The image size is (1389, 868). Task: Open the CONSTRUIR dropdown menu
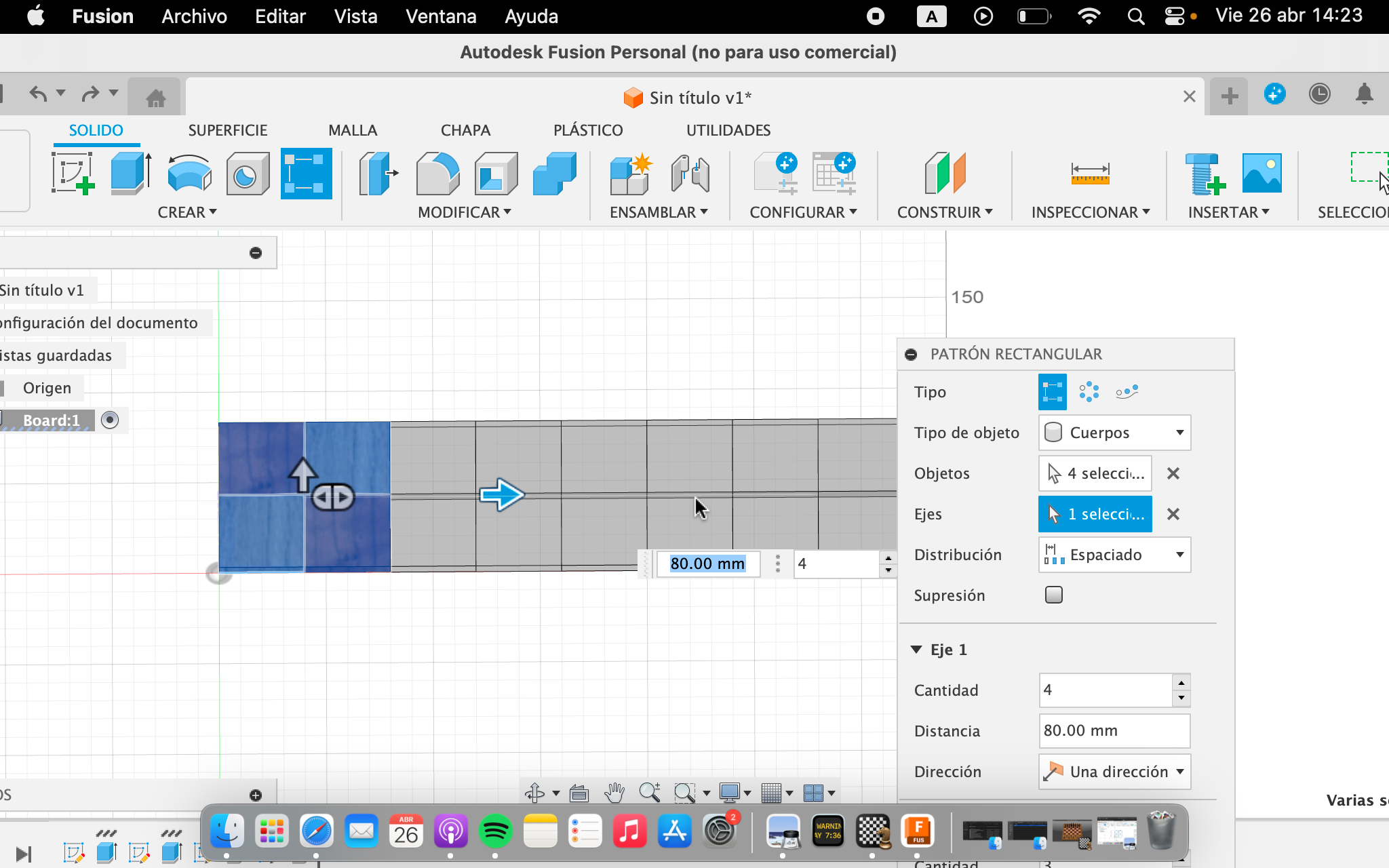coord(945,212)
